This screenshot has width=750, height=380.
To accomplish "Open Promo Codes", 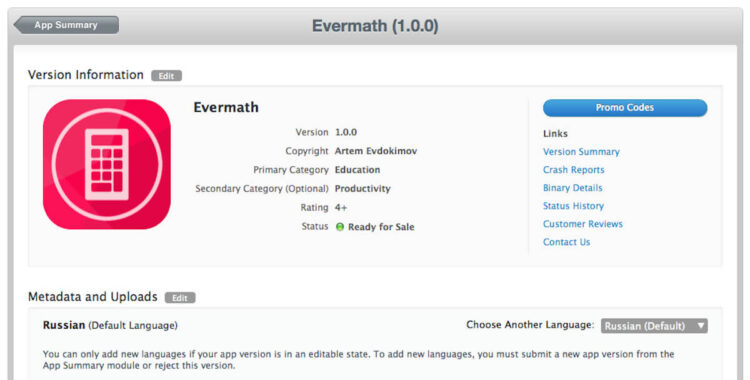I will 625,108.
